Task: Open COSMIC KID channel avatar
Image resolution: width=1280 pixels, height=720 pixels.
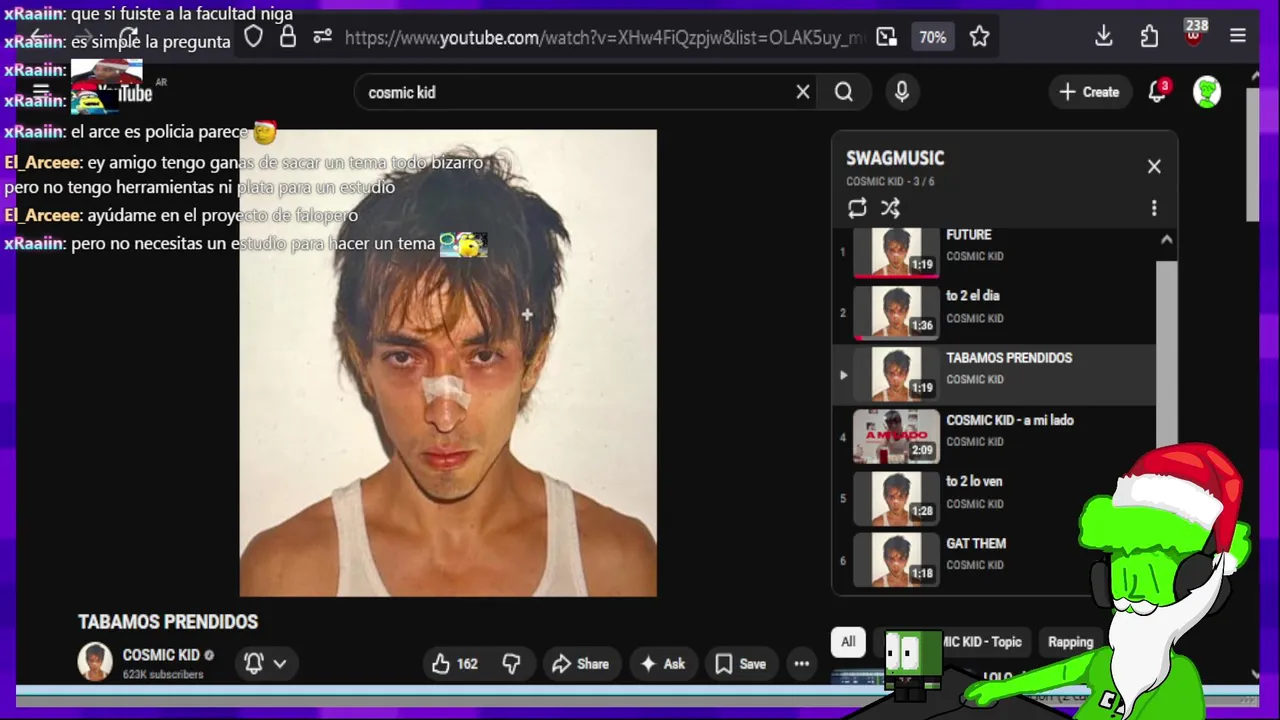Action: [x=95, y=662]
